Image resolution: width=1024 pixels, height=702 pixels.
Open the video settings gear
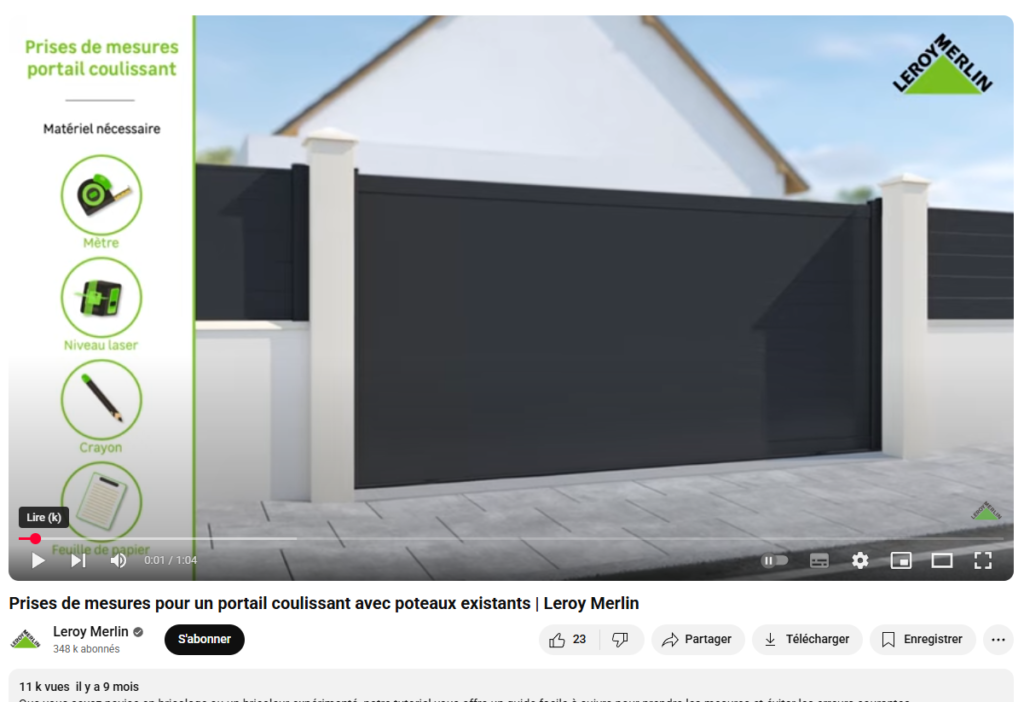pos(860,561)
